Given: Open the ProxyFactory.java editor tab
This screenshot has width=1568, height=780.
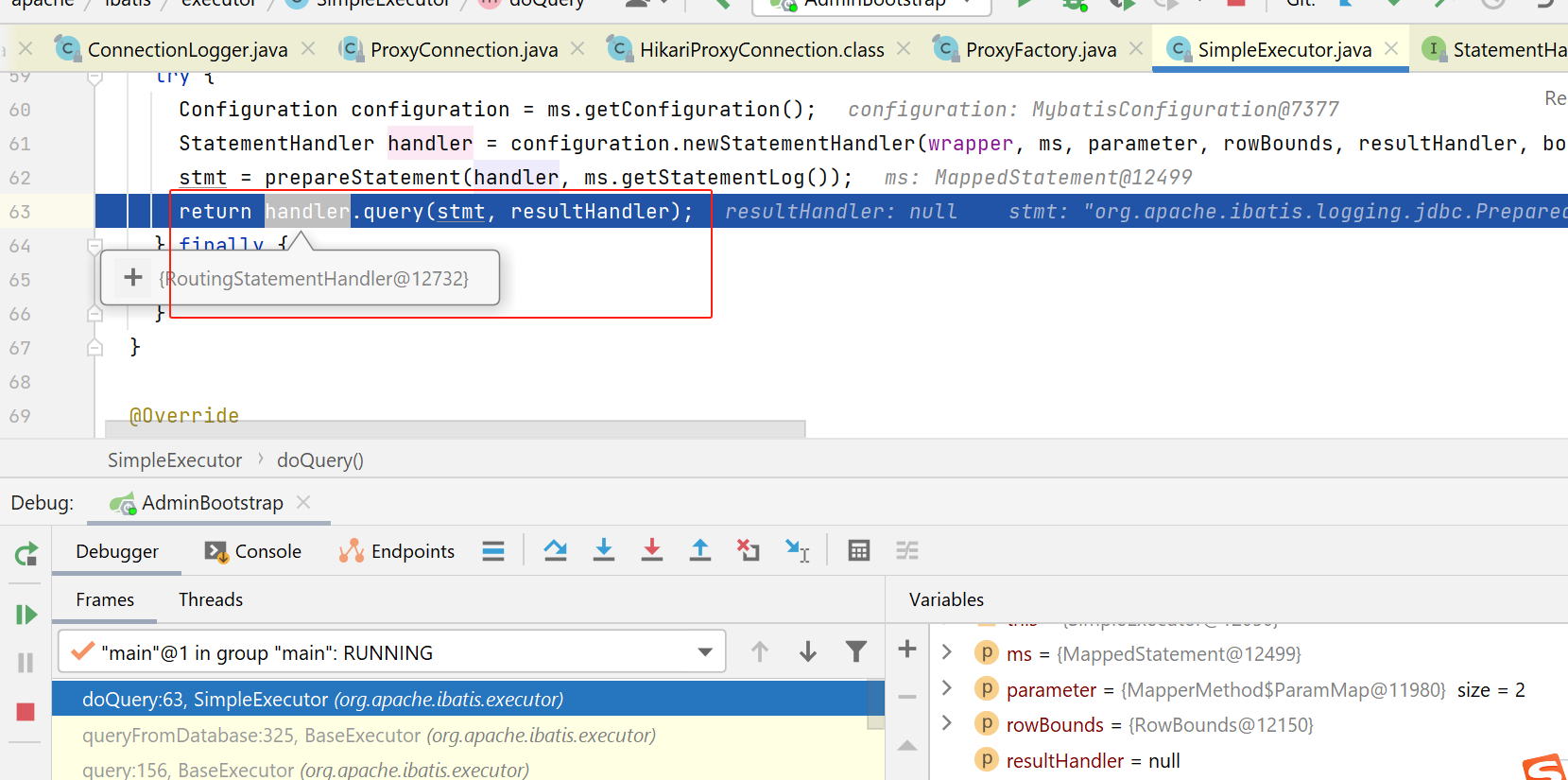Looking at the screenshot, I should pos(1040,49).
